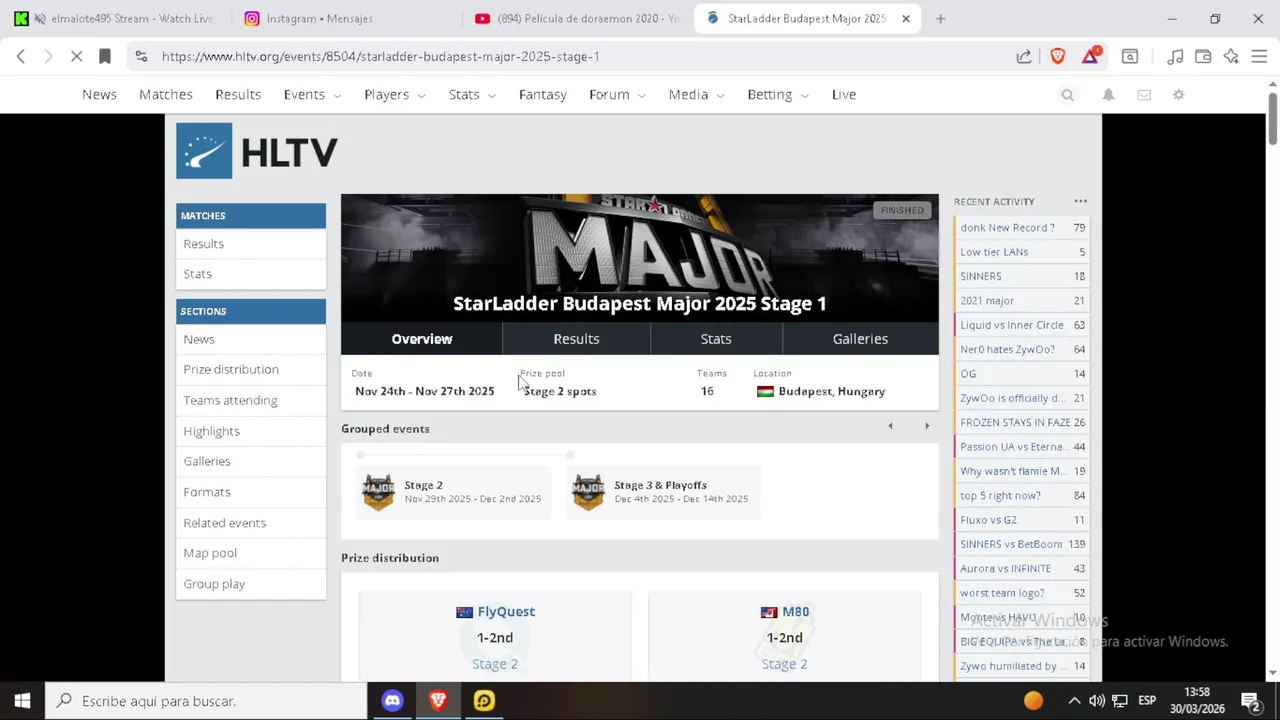Open the Stage 3 & Playoffs event card
The height and width of the screenshot is (720, 1280).
point(663,492)
